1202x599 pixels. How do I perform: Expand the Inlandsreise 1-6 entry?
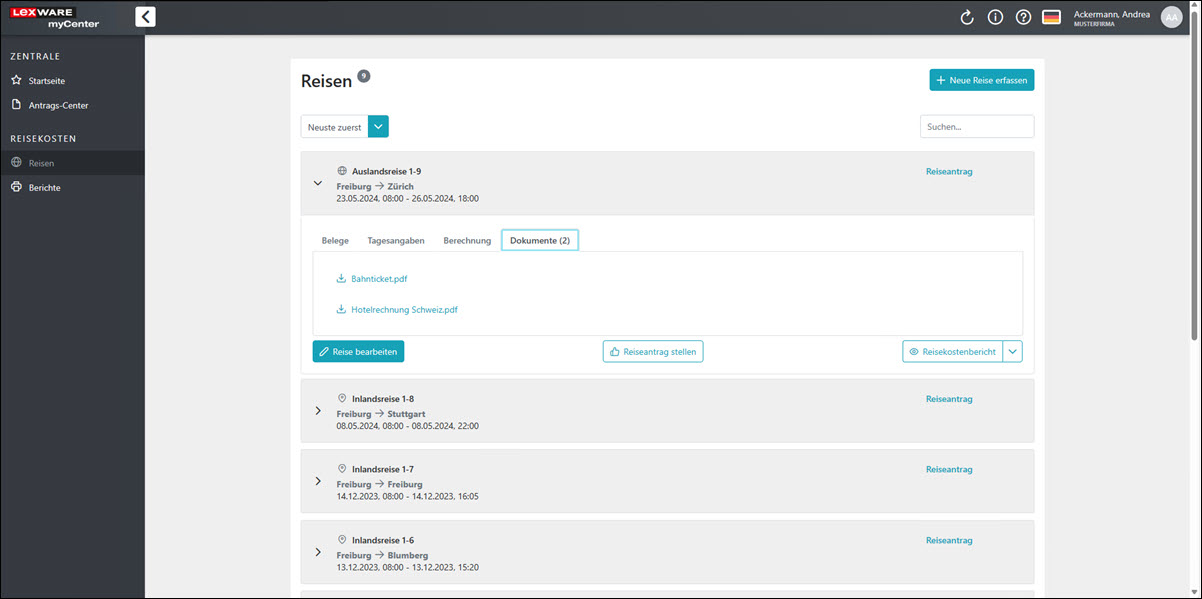click(318, 552)
